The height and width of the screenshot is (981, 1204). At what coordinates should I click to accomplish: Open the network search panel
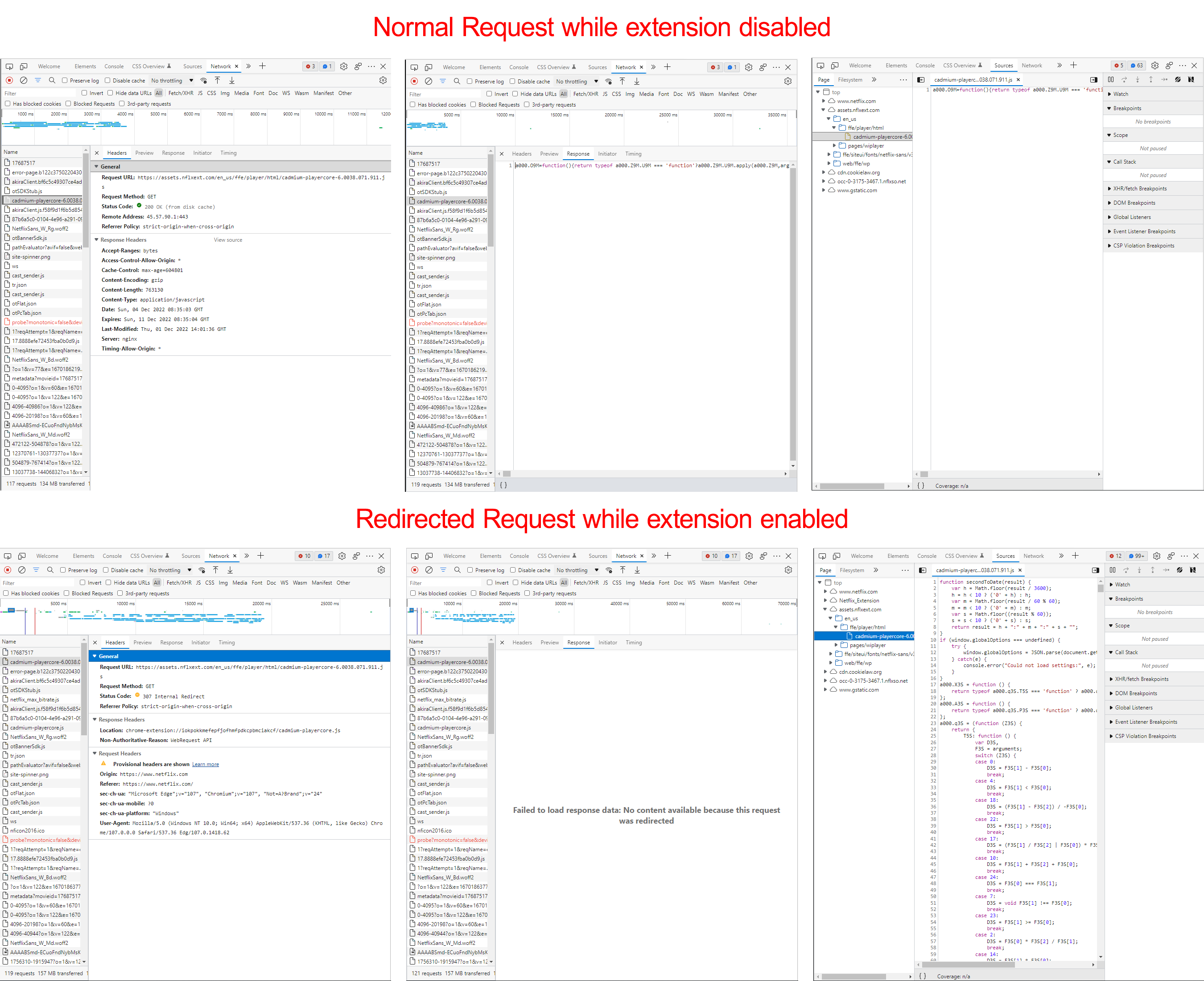point(51,80)
